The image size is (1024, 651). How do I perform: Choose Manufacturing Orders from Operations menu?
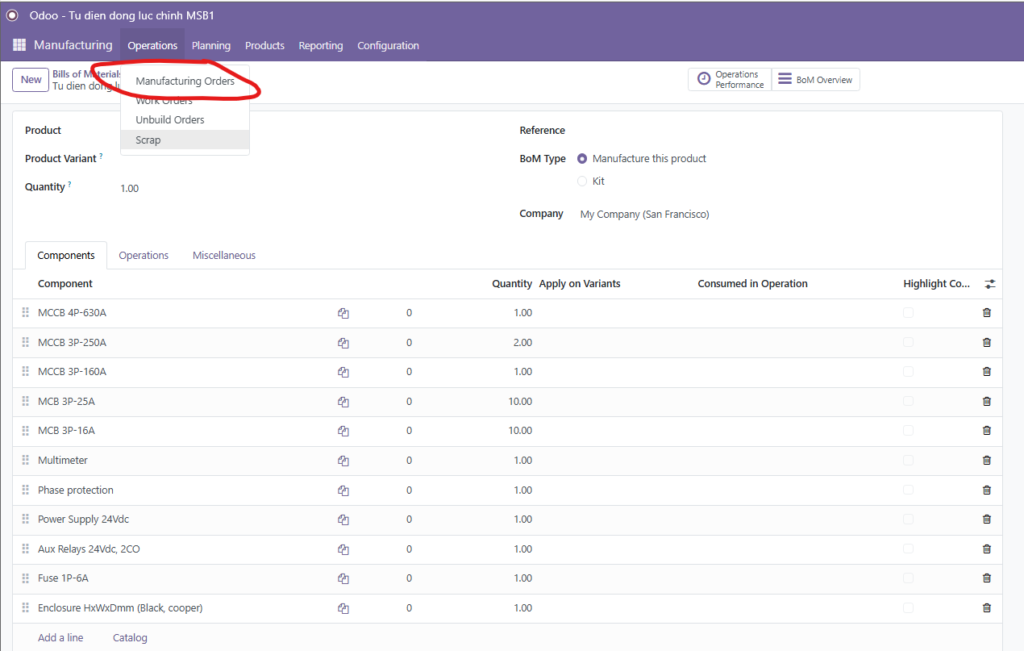click(185, 81)
